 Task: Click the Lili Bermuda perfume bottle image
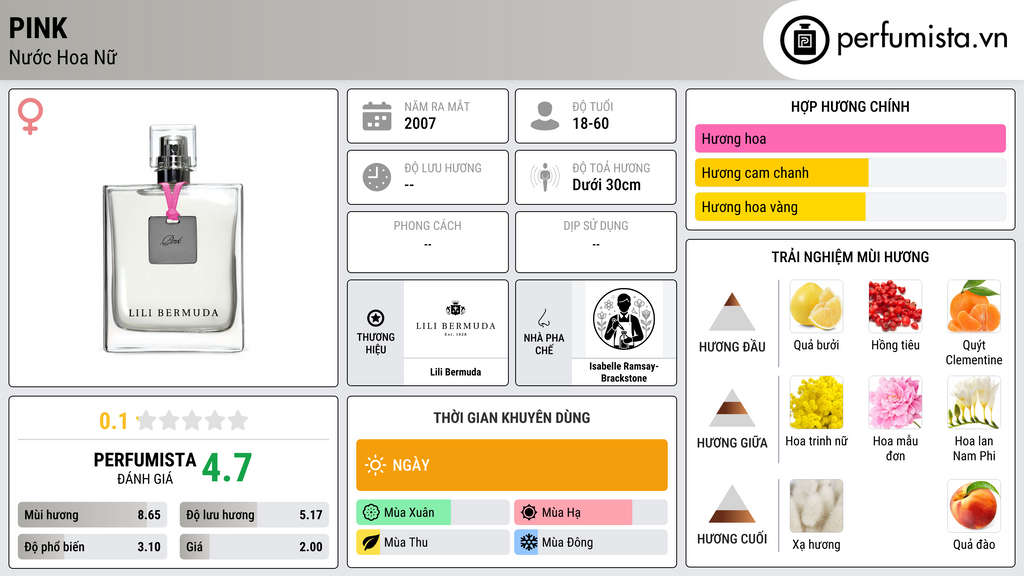pos(173,238)
